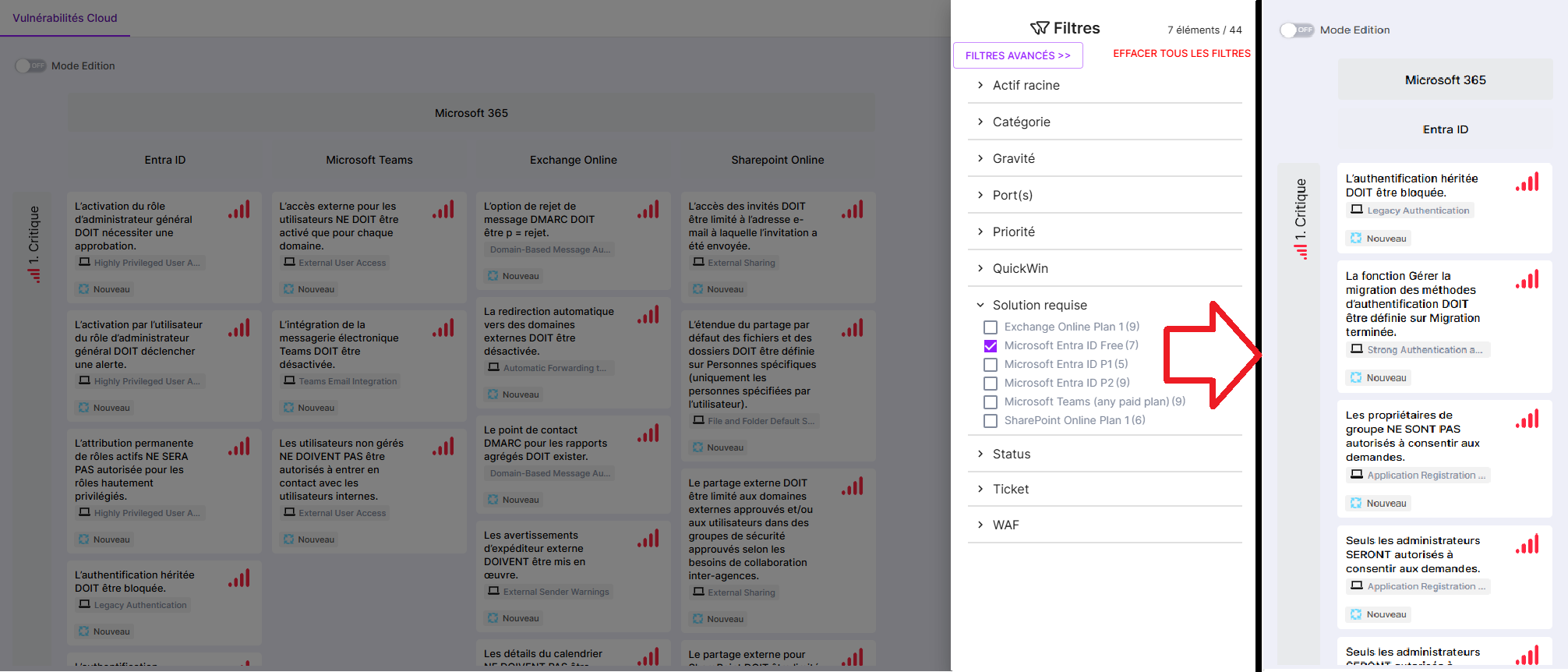Click Nouveau status icon on Strong Authentication card
Image resolution: width=1568 pixels, height=672 pixels.
click(1356, 378)
